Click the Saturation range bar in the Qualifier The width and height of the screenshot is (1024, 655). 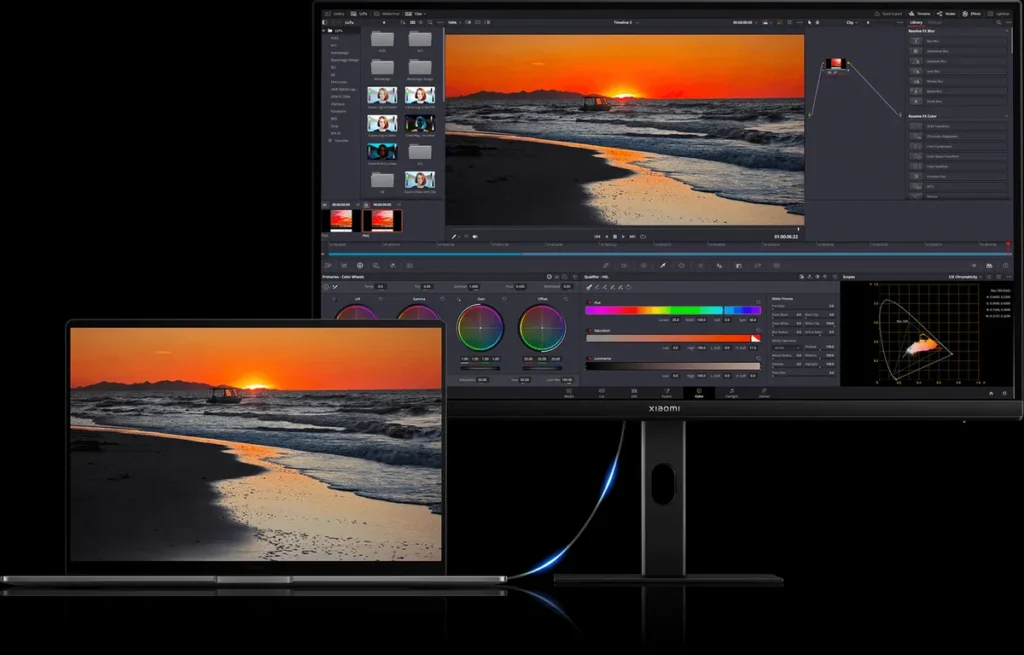(x=673, y=338)
